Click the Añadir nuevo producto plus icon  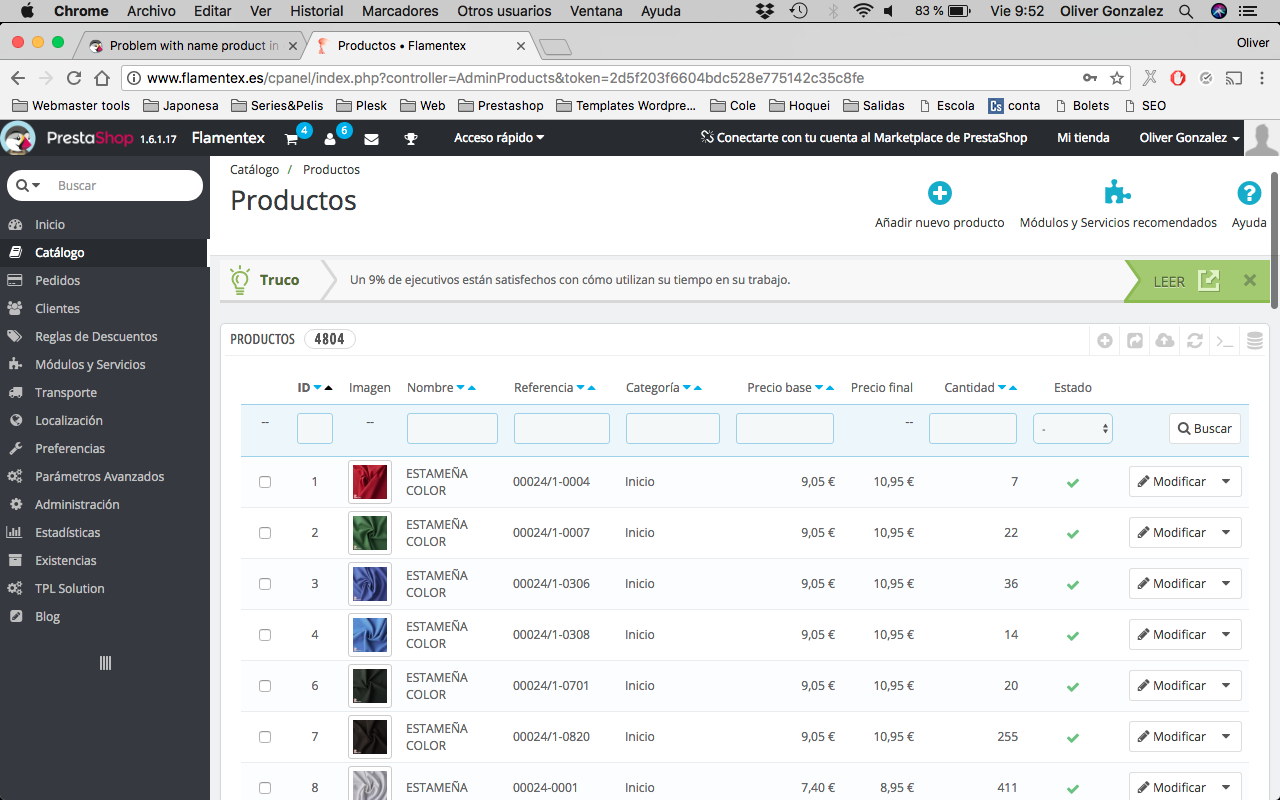tap(939, 193)
